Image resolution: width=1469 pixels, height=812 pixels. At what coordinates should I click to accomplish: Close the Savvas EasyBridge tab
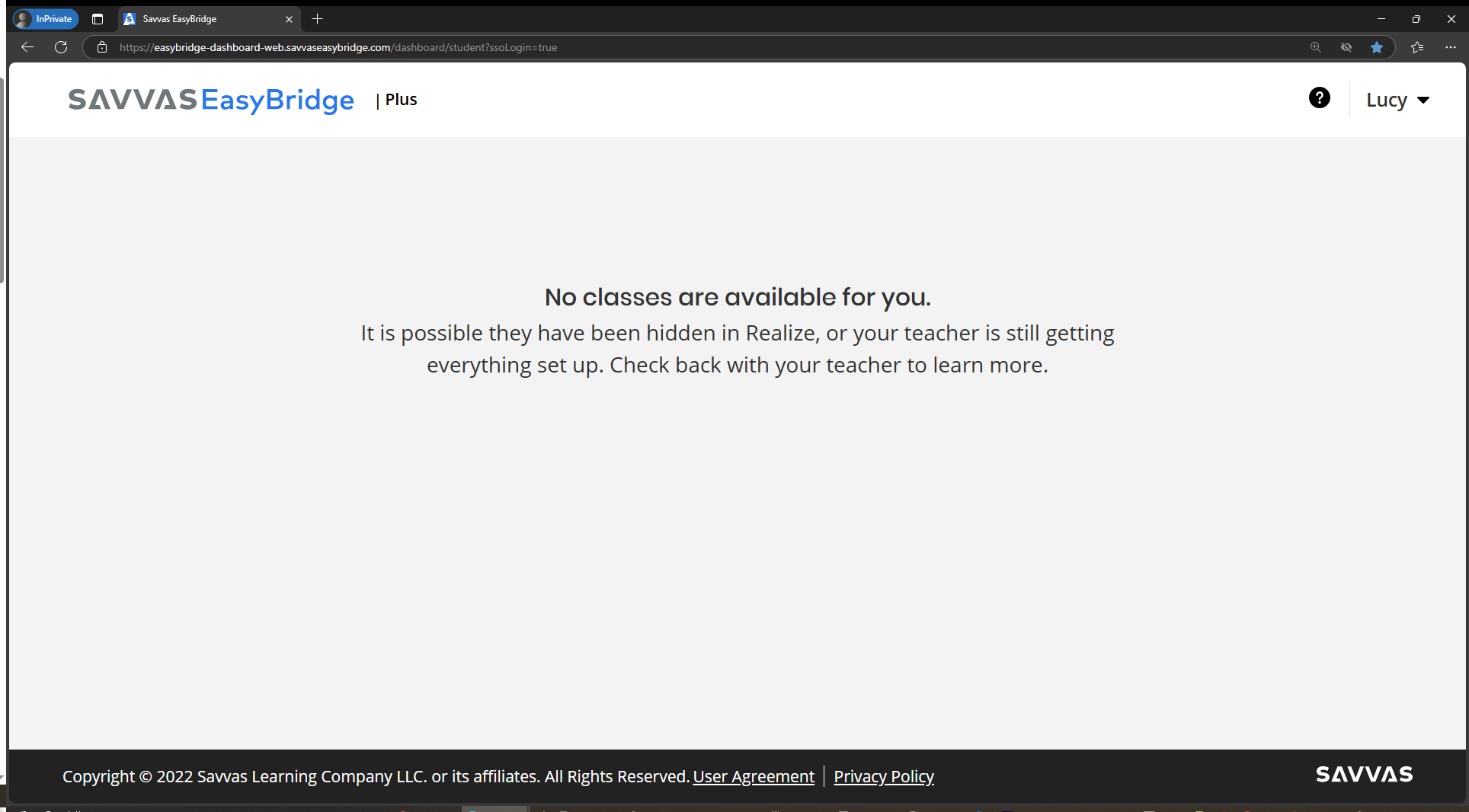point(289,19)
